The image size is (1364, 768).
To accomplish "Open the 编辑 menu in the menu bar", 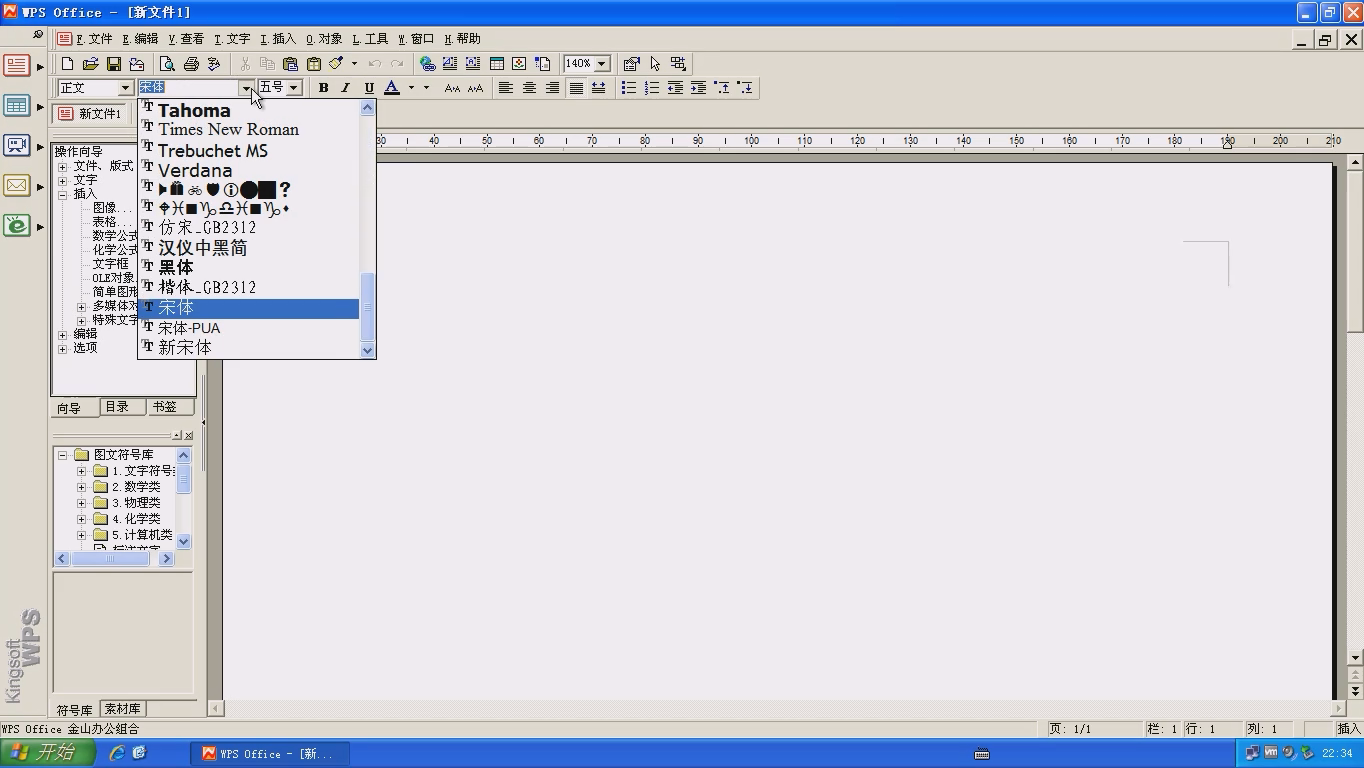I will pyautogui.click(x=140, y=39).
